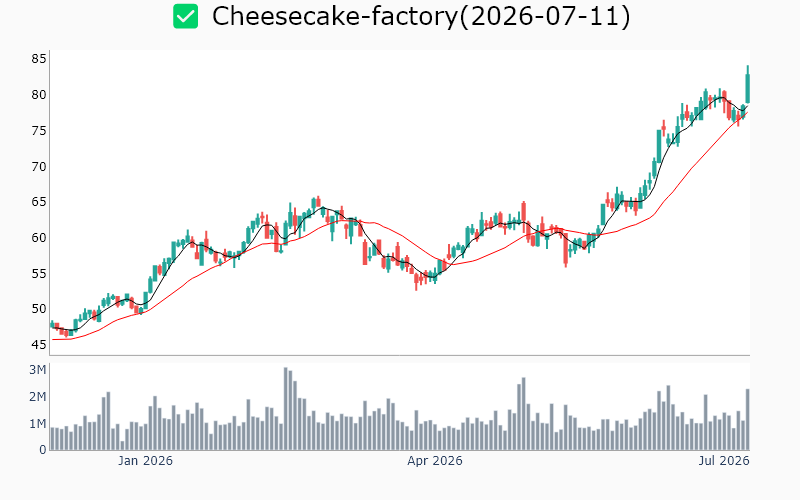Image resolution: width=800 pixels, height=500 pixels.
Task: Click the 3M volume axis label
Action: (38, 370)
